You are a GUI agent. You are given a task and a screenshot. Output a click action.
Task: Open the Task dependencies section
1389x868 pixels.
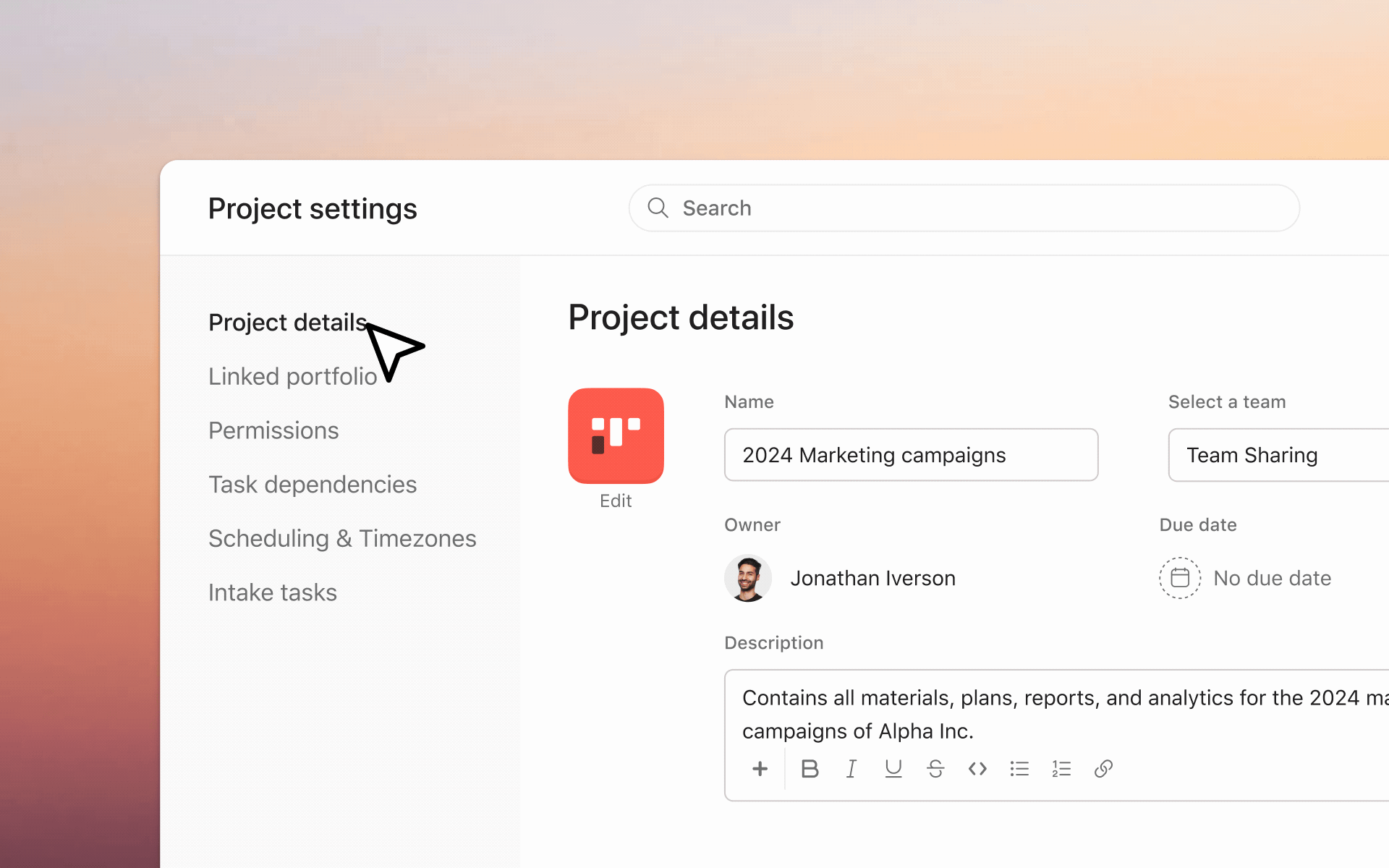pyautogui.click(x=313, y=485)
